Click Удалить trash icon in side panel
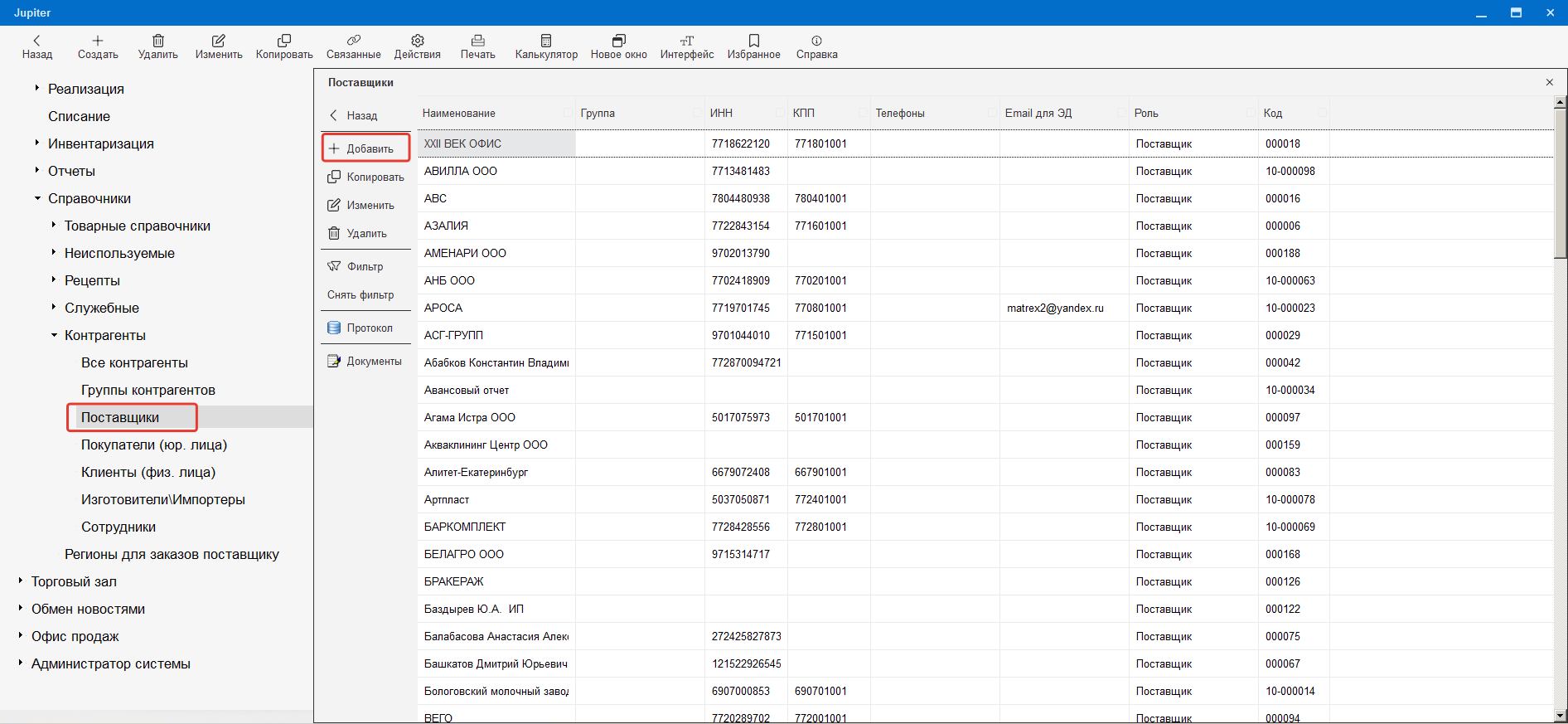The height and width of the screenshot is (724, 1568). pos(334,233)
